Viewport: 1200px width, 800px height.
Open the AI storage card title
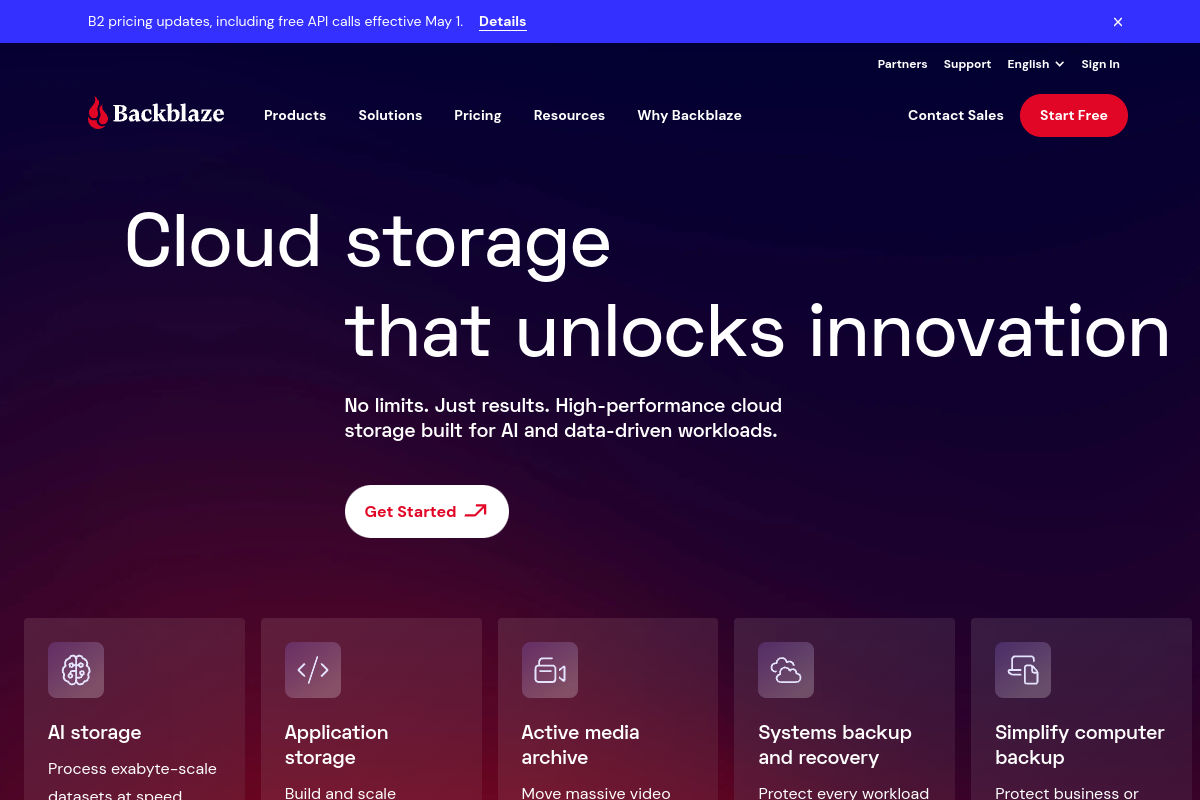(95, 732)
